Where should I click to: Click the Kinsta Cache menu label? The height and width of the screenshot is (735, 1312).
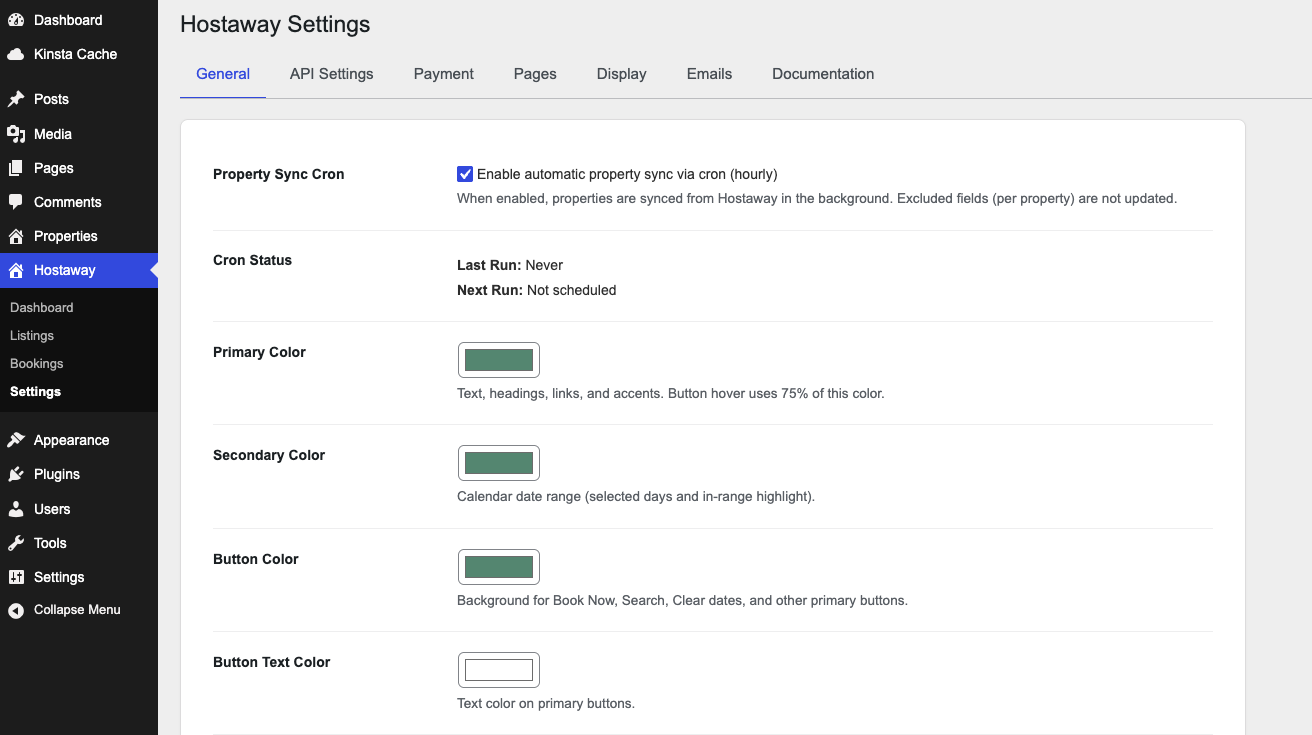click(76, 54)
